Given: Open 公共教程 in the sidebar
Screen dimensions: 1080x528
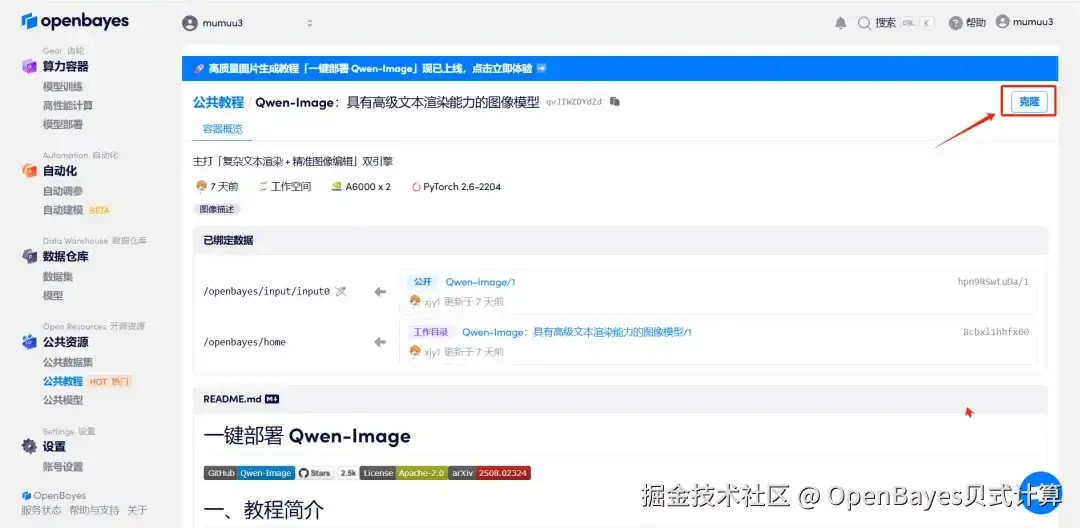Looking at the screenshot, I should [63, 381].
